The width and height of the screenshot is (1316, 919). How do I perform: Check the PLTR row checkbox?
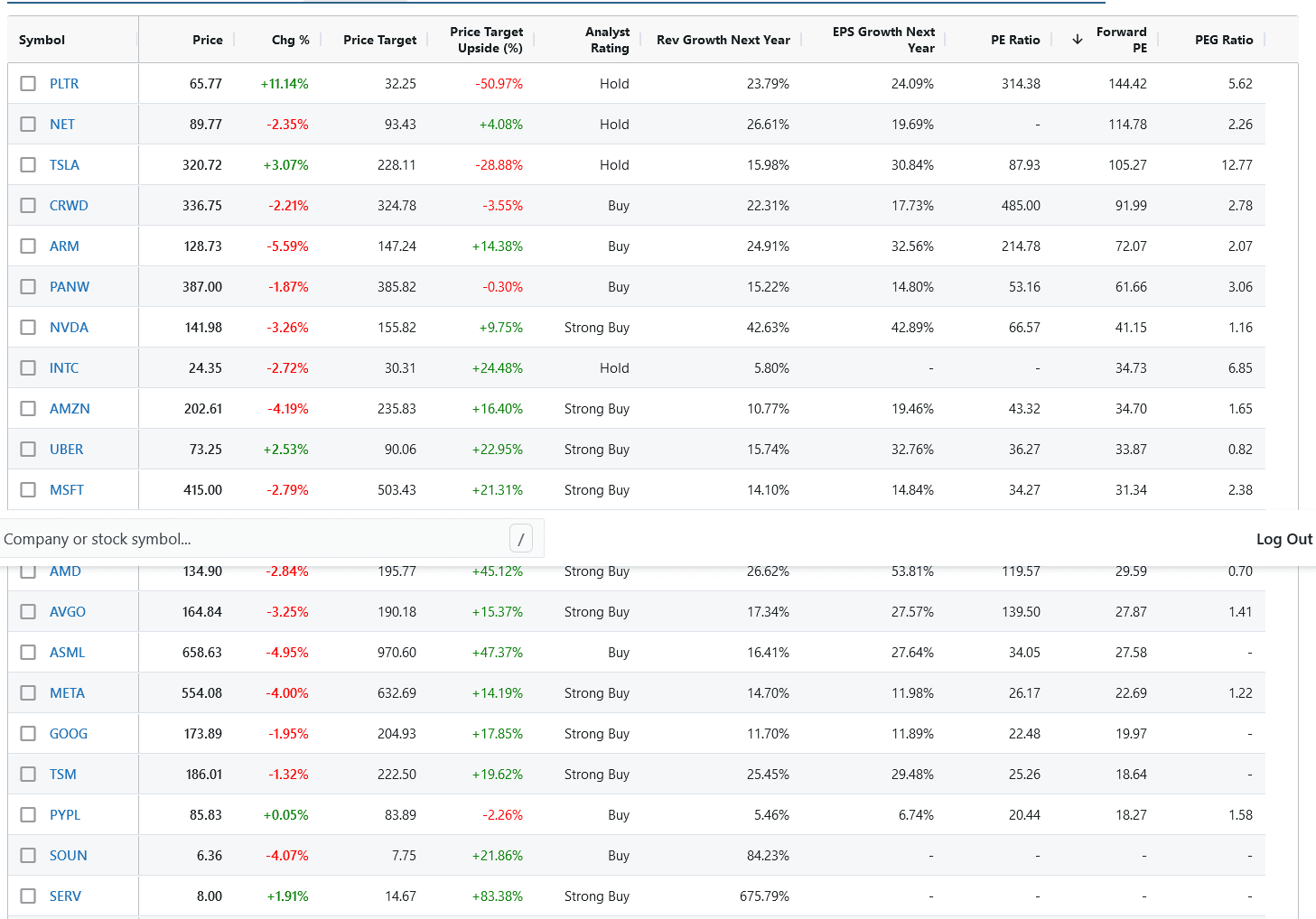click(x=28, y=83)
